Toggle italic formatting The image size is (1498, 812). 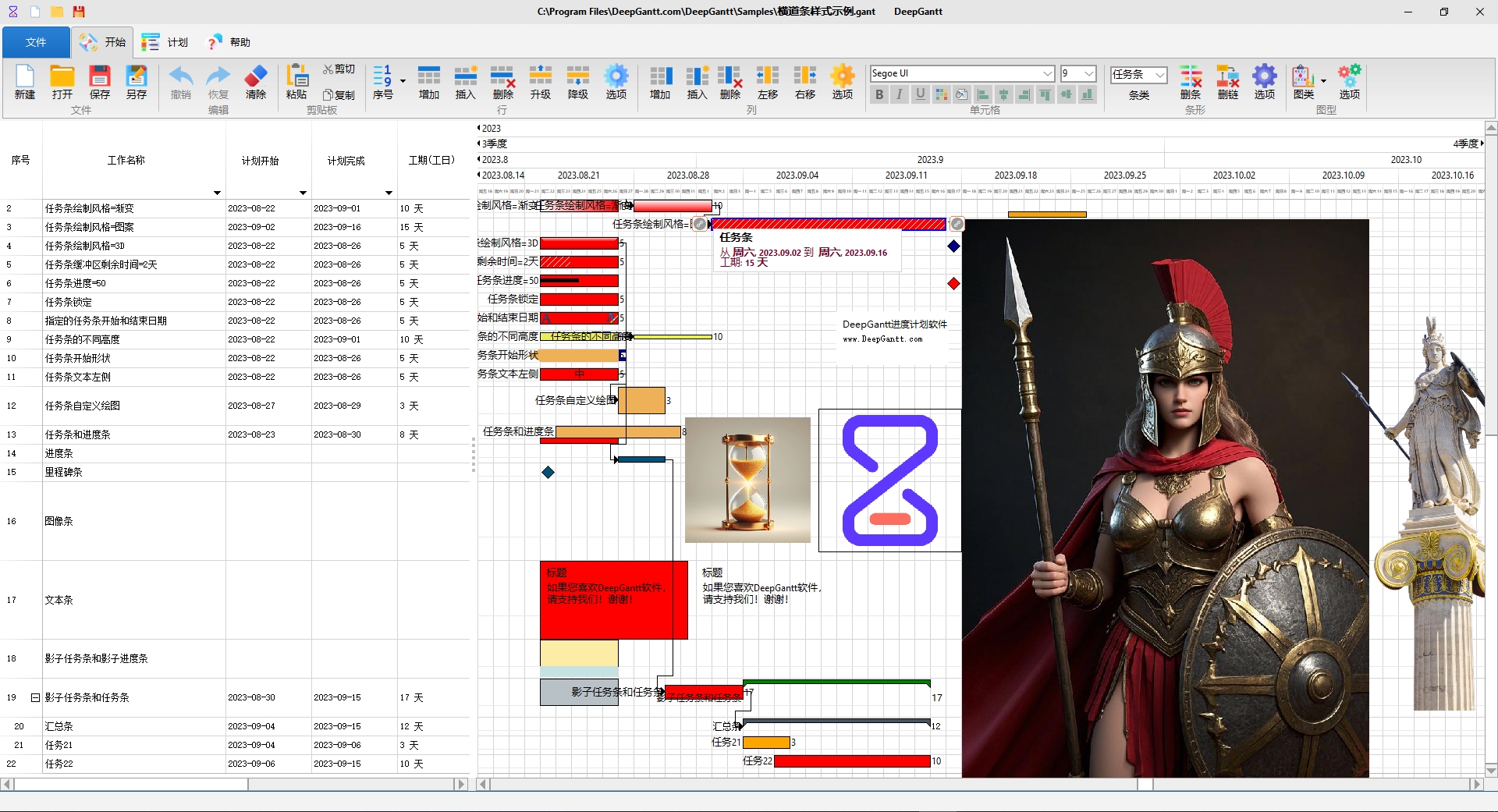pyautogui.click(x=899, y=94)
